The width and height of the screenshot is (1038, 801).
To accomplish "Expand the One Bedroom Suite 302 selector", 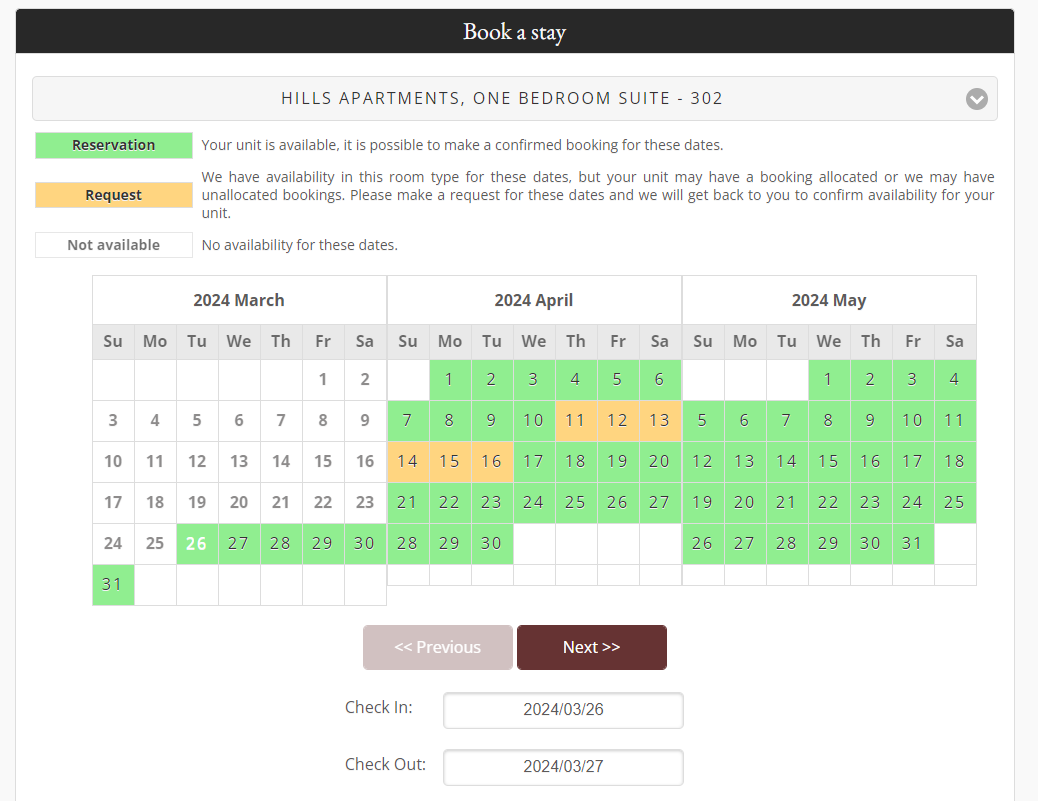I will [502, 99].
